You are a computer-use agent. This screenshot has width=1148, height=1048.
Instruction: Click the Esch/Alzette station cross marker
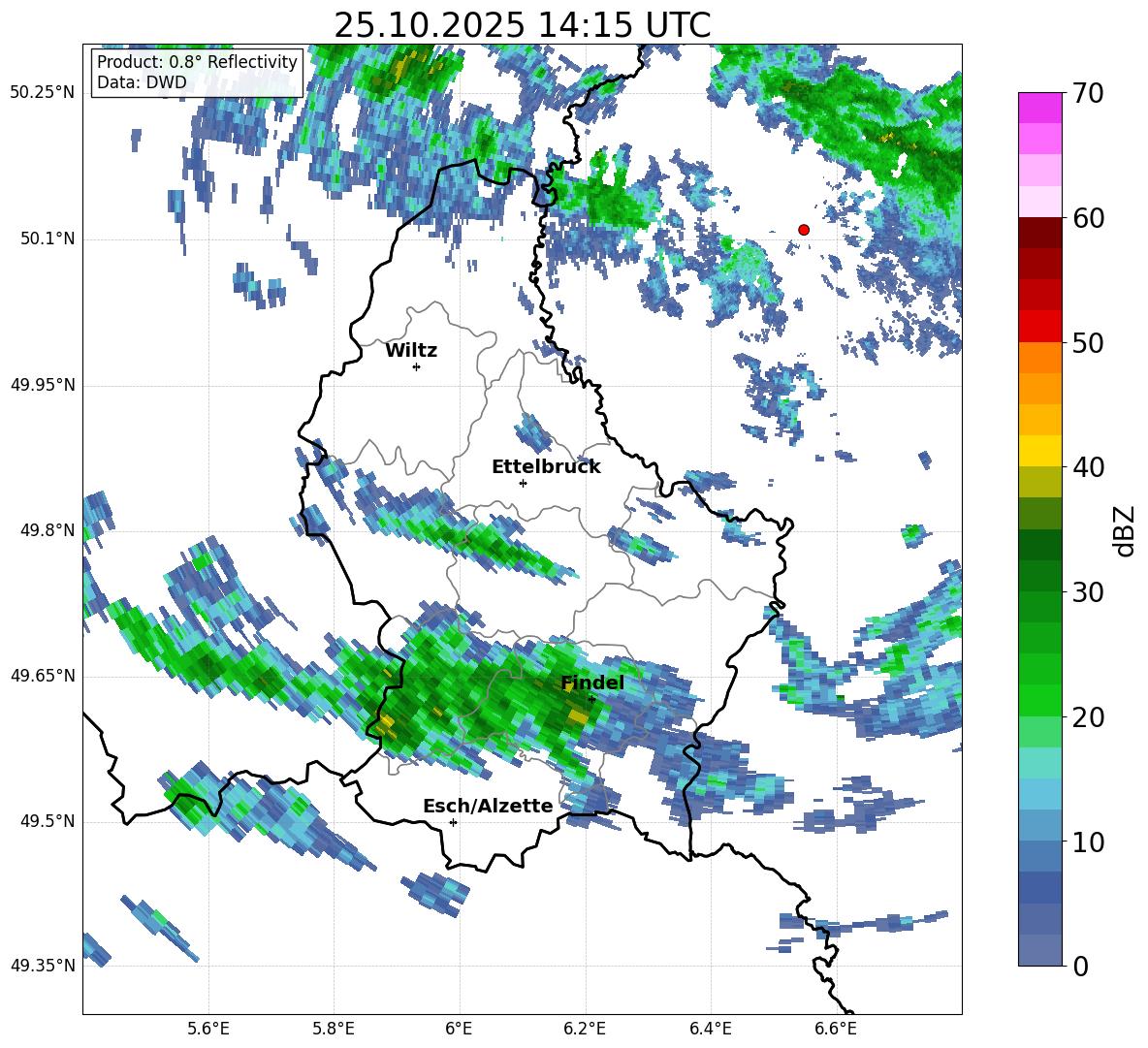tap(453, 822)
